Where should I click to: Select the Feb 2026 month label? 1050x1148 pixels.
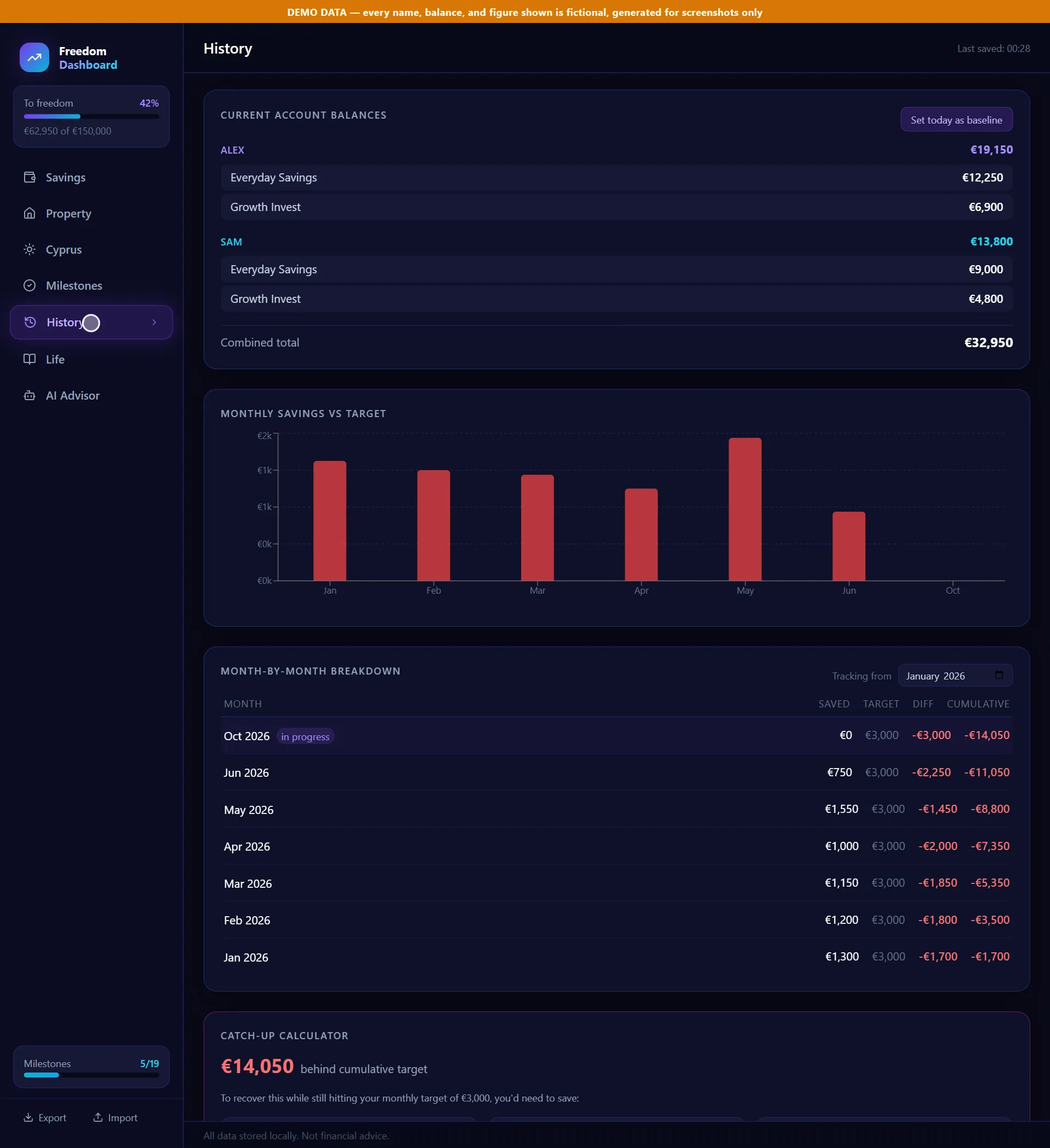point(247,919)
